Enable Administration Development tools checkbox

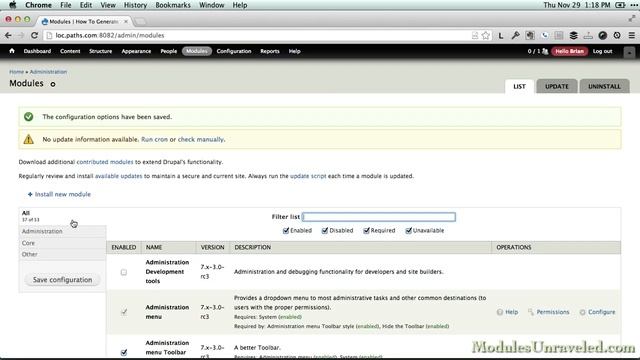pos(124,272)
